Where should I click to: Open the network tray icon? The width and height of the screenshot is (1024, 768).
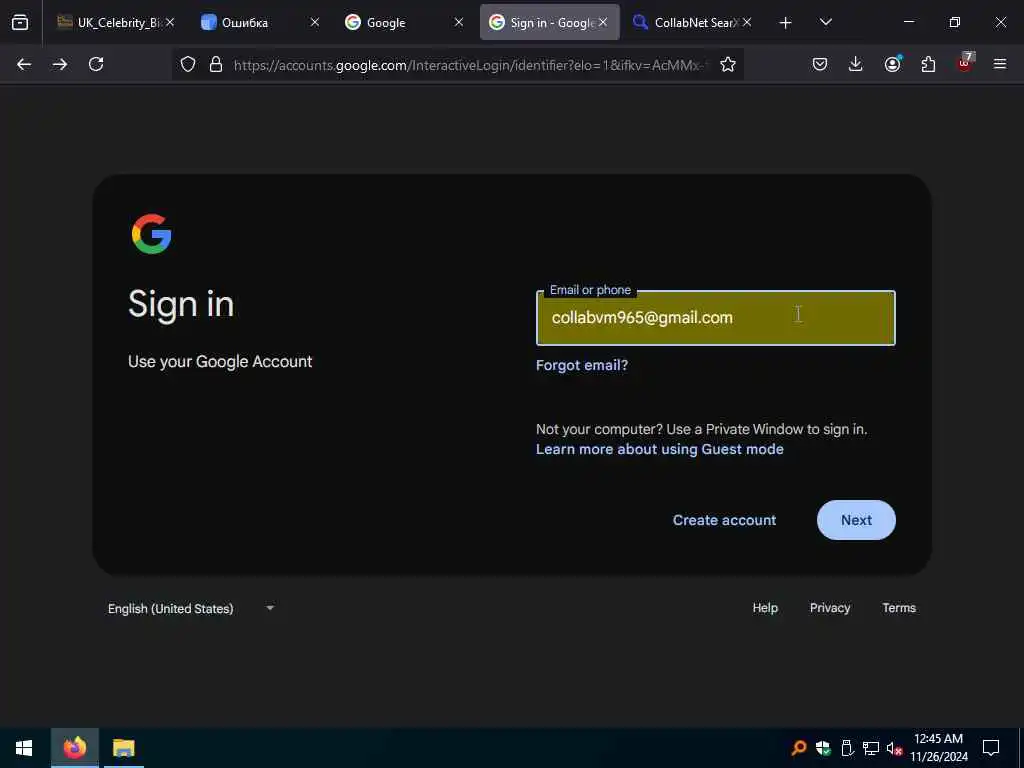[871, 748]
